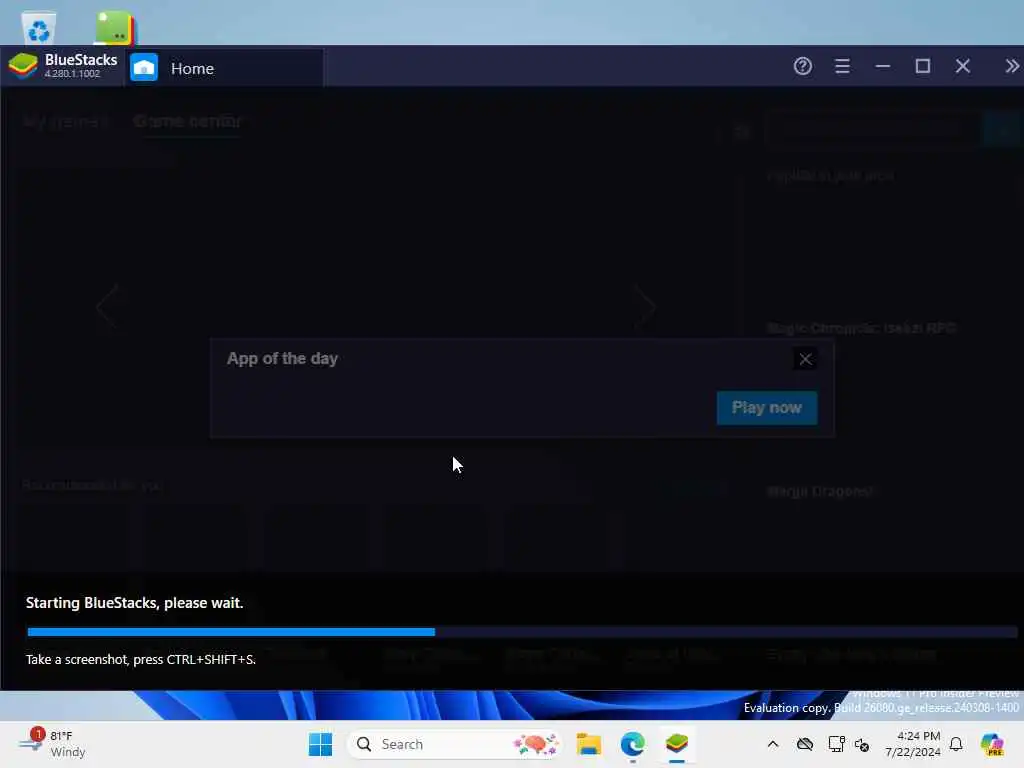Click the cloud sync tray icon
The height and width of the screenshot is (768, 1024).
[x=805, y=744]
